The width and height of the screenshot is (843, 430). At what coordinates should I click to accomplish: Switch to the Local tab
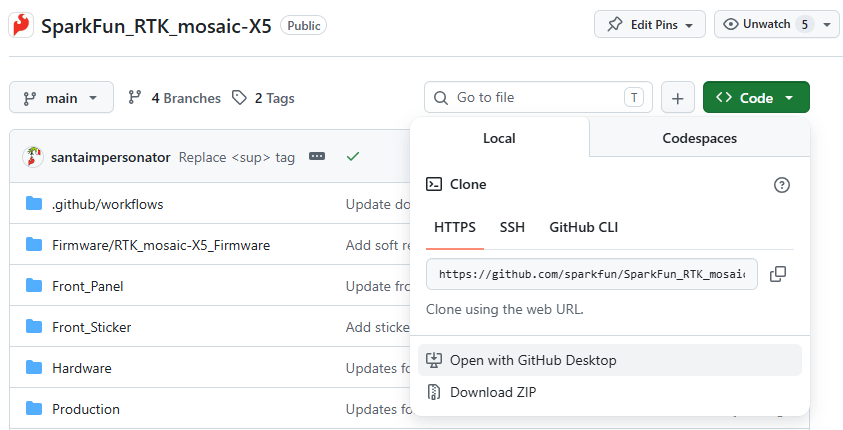click(x=499, y=138)
